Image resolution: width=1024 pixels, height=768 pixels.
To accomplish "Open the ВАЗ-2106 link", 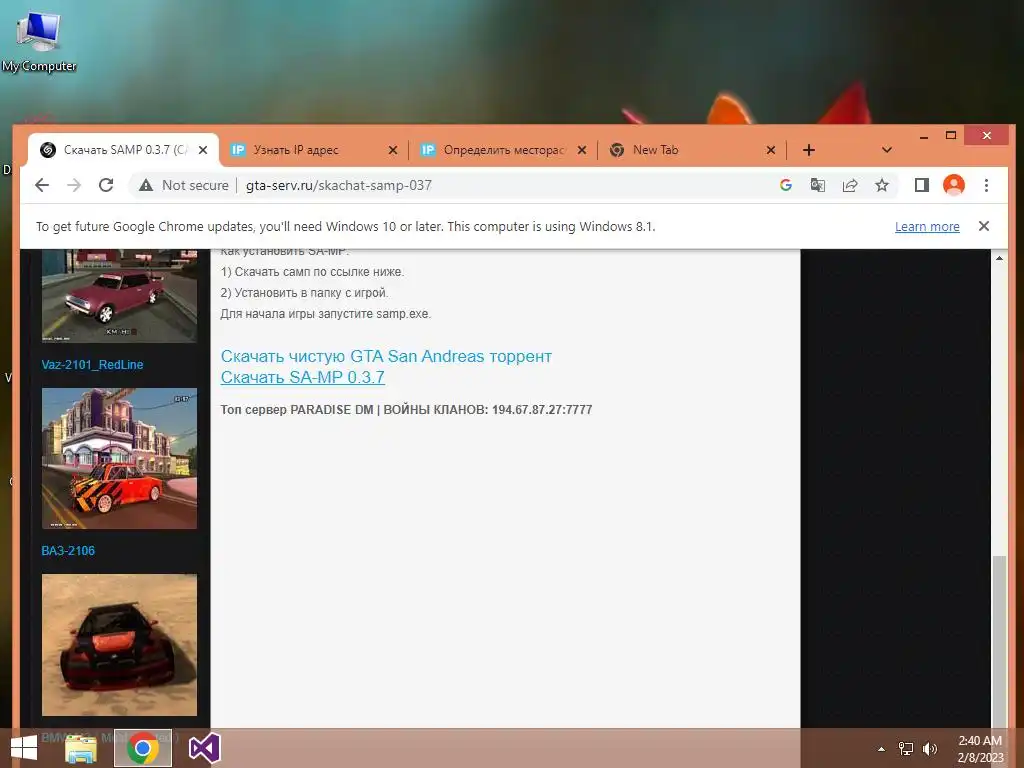I will [x=68, y=551].
